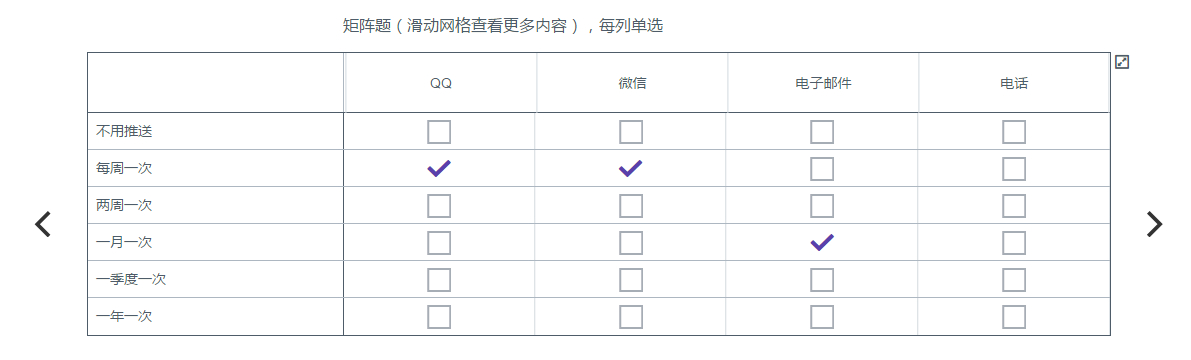Image resolution: width=1191 pixels, height=360 pixels.
Task: Click the 电子邮件 column header
Action: 823,84
